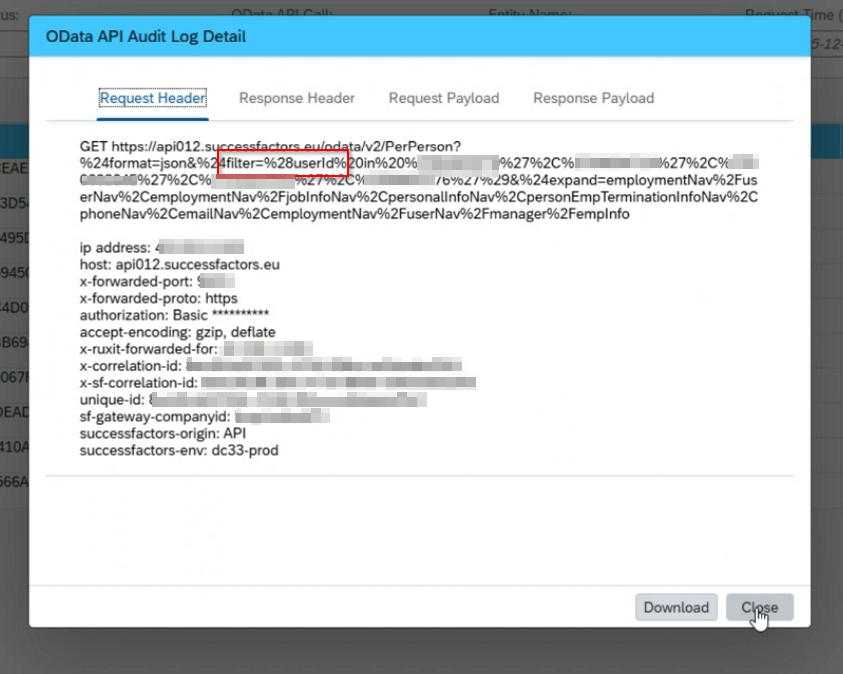
Task: Switch to the Request Header tab
Action: (x=153, y=98)
